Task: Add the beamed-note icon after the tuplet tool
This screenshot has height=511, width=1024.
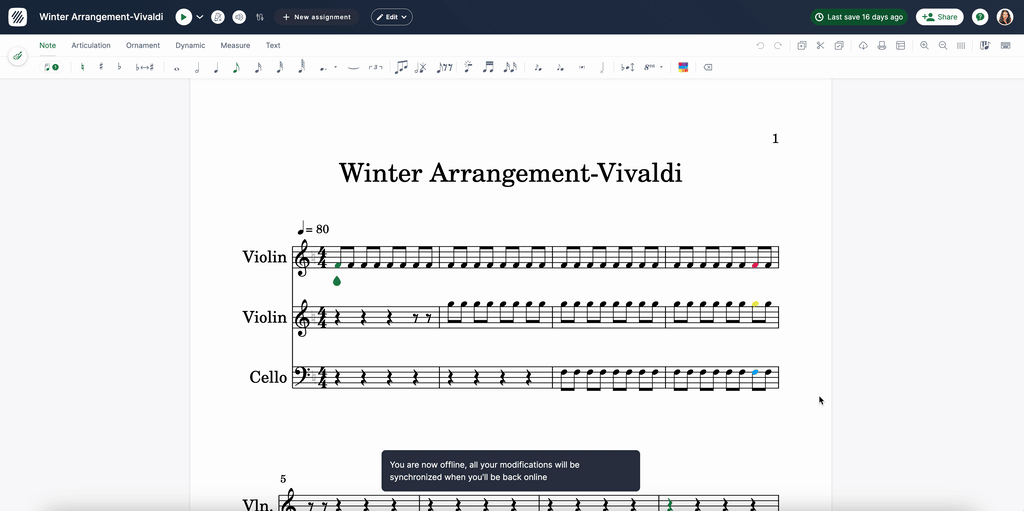Action: [401, 67]
